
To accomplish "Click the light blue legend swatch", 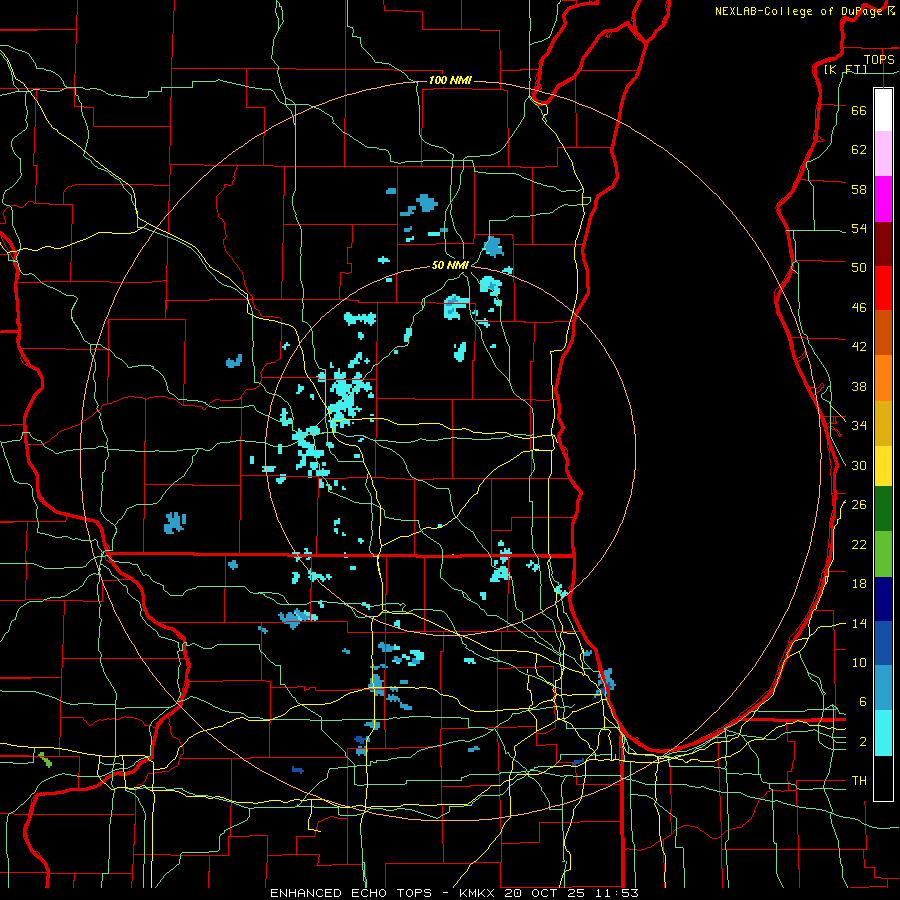I will [x=883, y=688].
